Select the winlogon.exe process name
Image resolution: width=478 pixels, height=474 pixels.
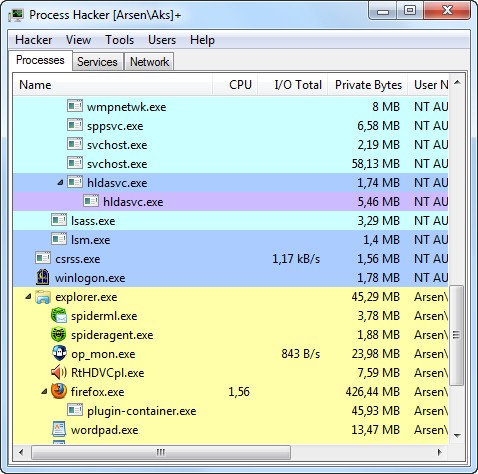pyautogui.click(x=90, y=278)
